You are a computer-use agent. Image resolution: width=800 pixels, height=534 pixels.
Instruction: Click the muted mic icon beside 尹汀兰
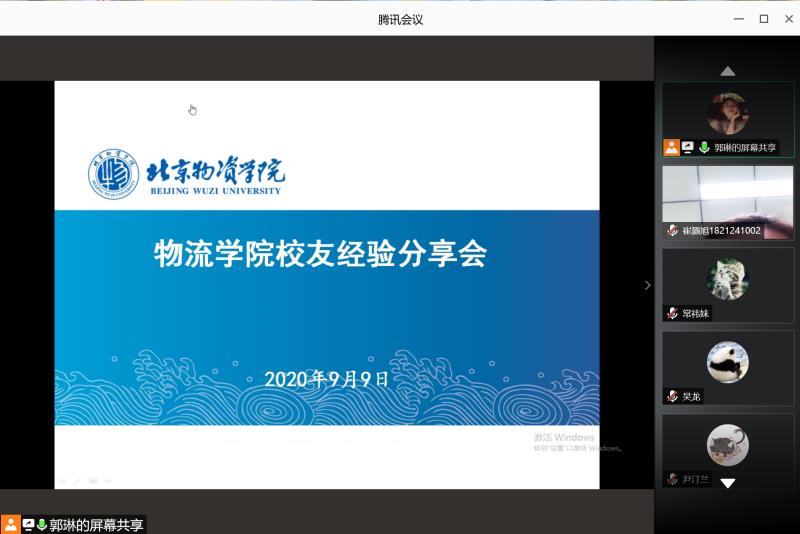[673, 479]
